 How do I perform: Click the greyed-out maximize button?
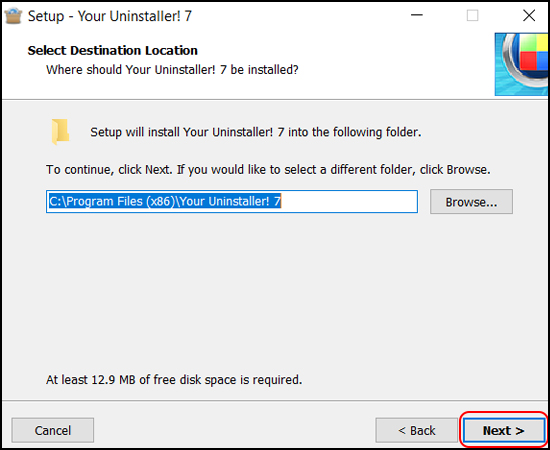472,15
